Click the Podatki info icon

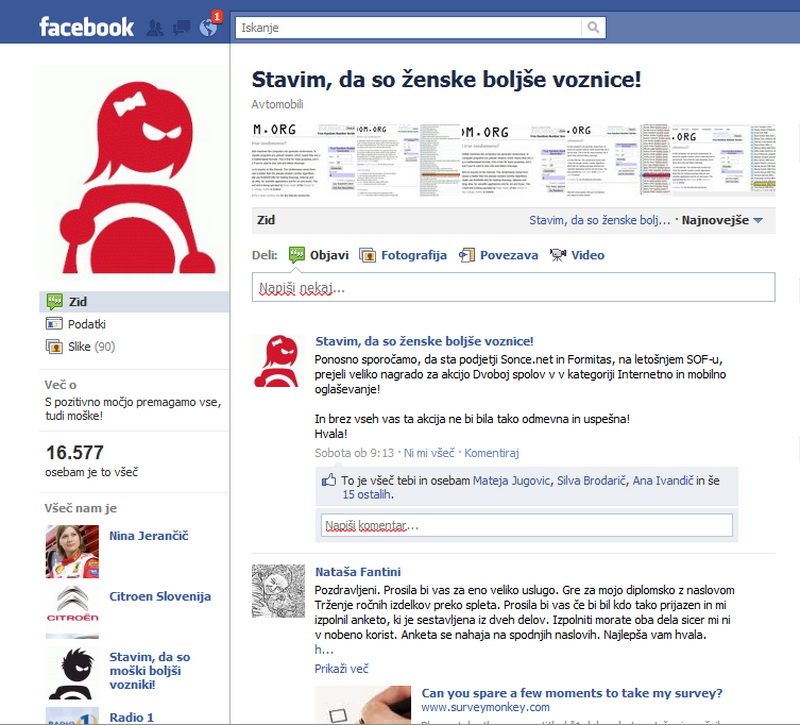pos(54,324)
